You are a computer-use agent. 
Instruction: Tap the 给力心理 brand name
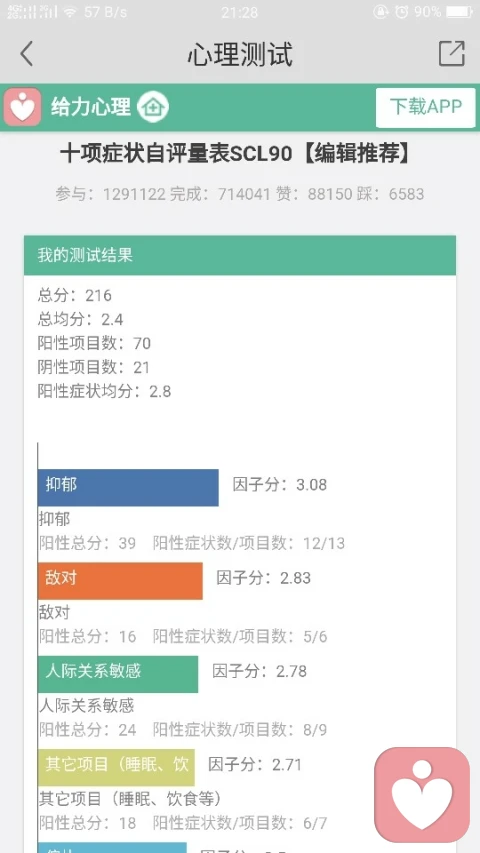pyautogui.click(x=91, y=107)
